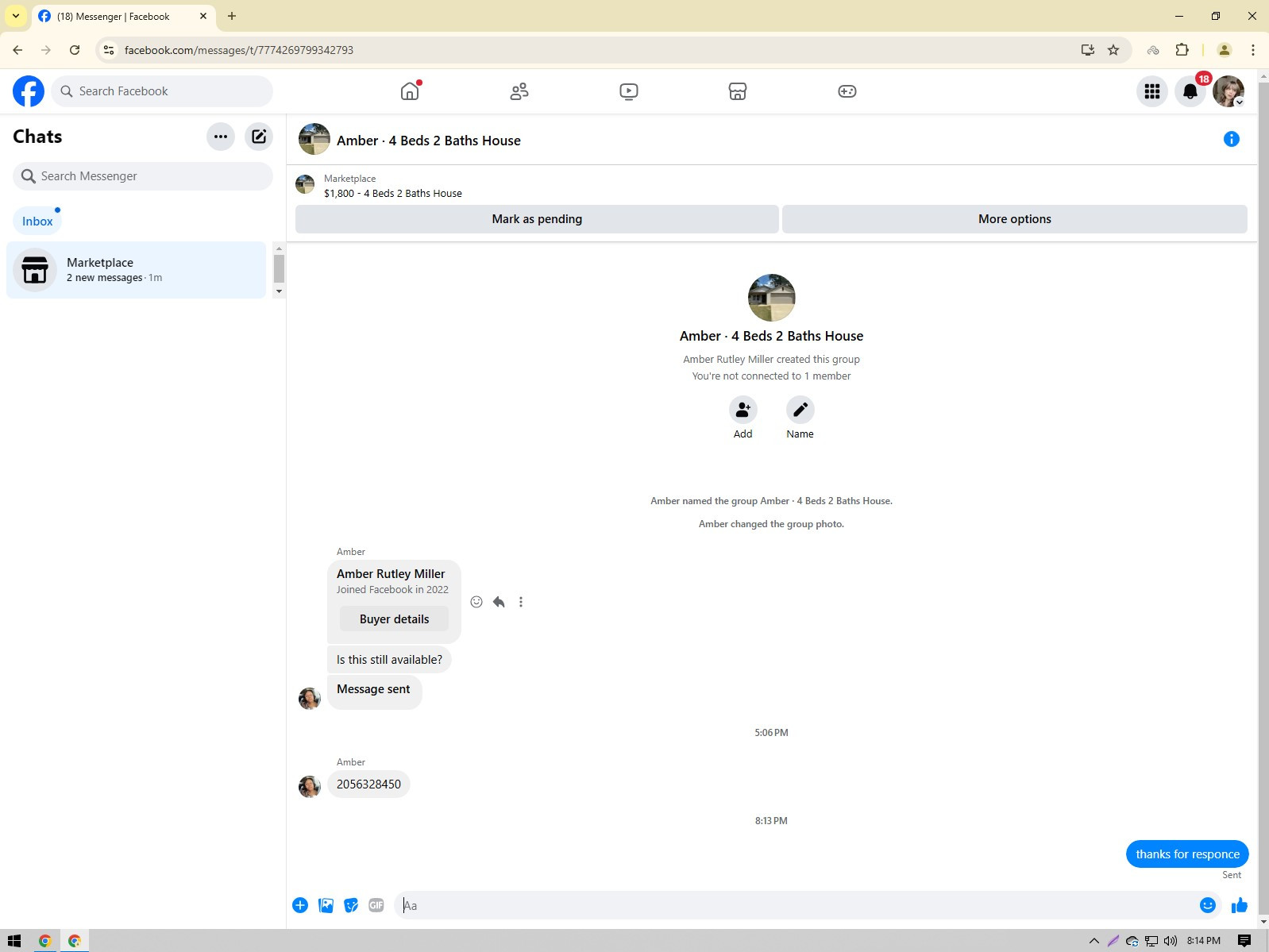Click the 'thanks for responce' sent message
The width and height of the screenshot is (1269, 952).
pos(1187,854)
